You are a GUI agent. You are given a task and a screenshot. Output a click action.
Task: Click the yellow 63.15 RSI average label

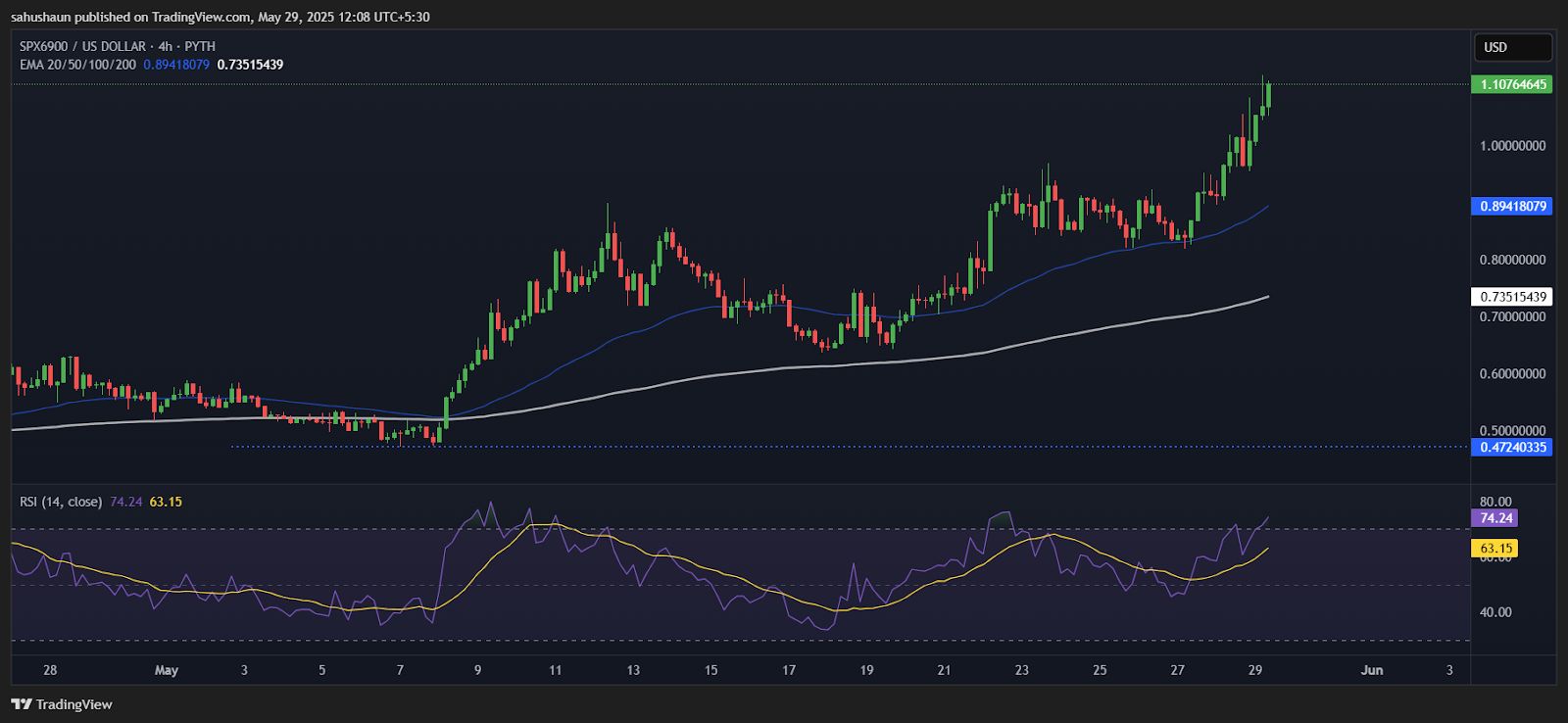1495,549
